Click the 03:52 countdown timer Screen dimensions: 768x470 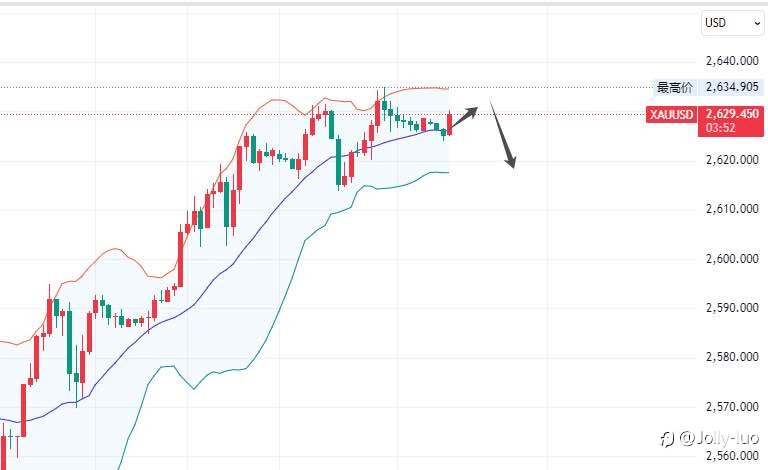click(x=720, y=128)
